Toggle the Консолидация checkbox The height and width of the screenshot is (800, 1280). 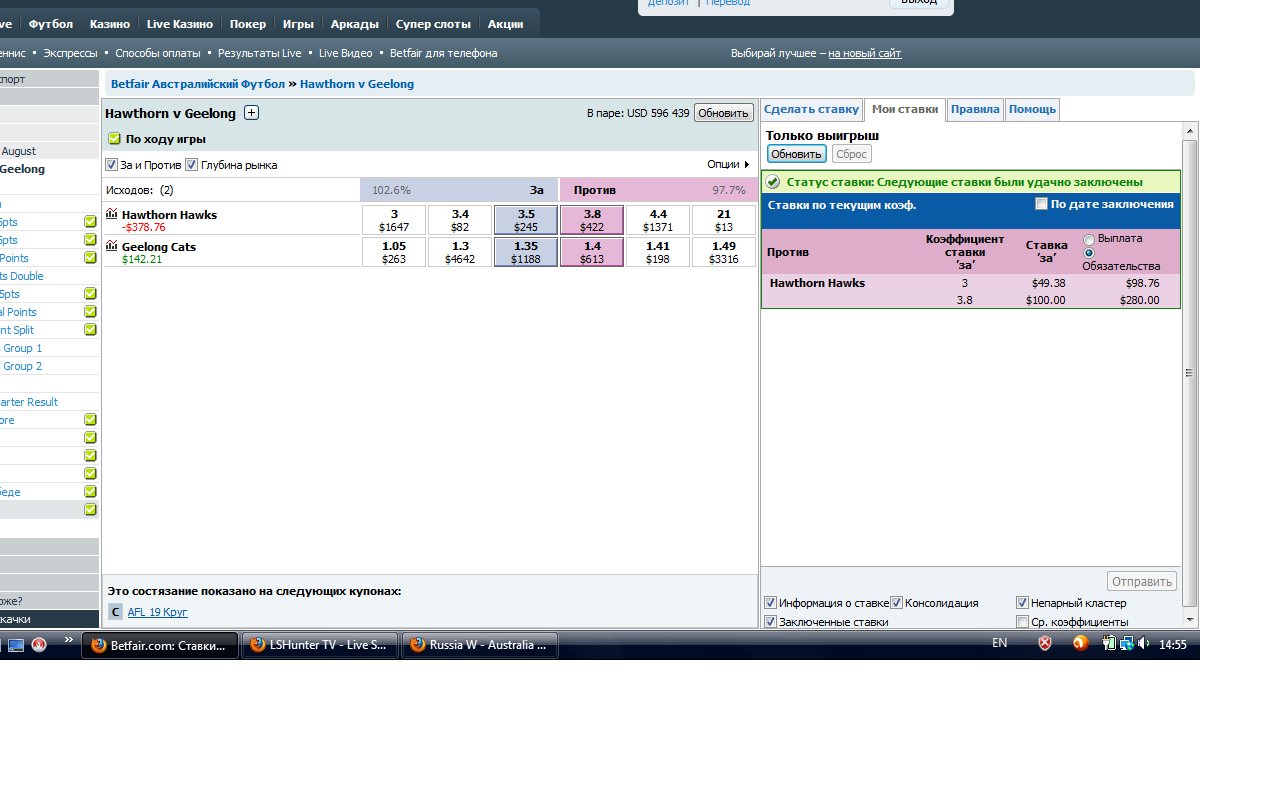pos(897,603)
